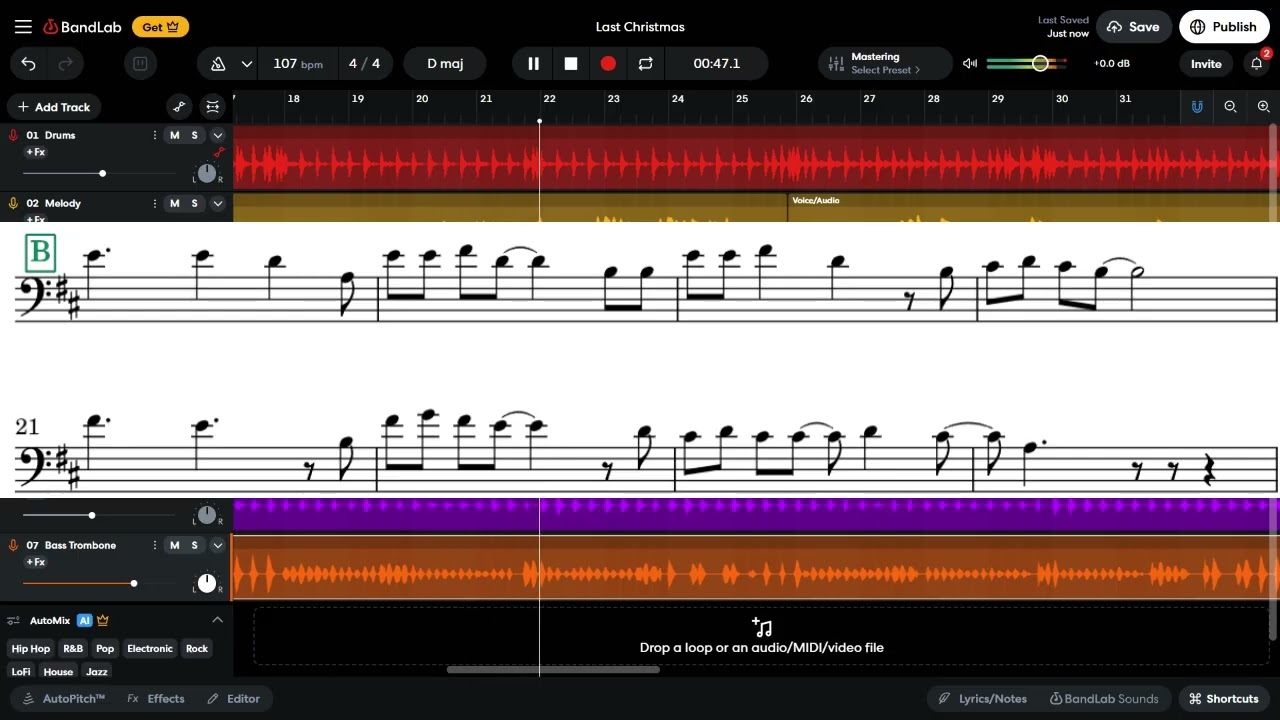Expand the Bass Trombone track chevron
This screenshot has height=720, width=1280.
pyautogui.click(x=217, y=545)
